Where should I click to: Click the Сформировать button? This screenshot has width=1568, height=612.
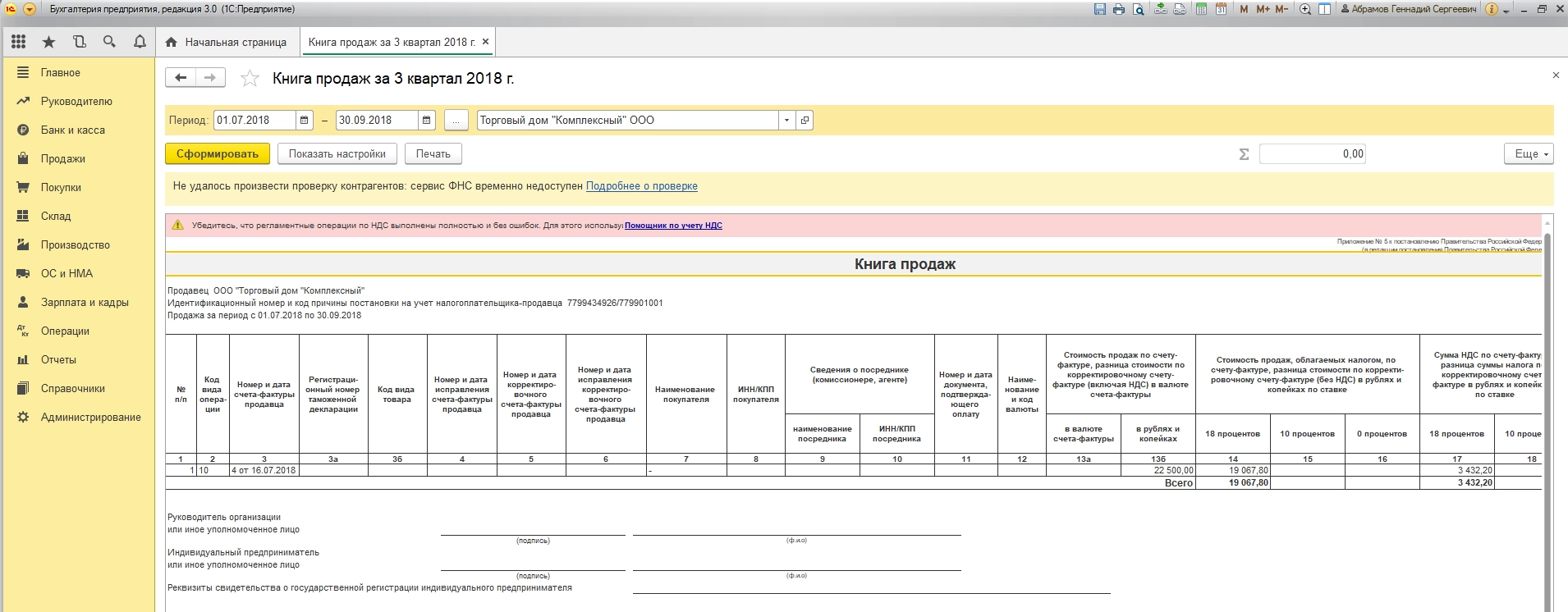[x=217, y=154]
